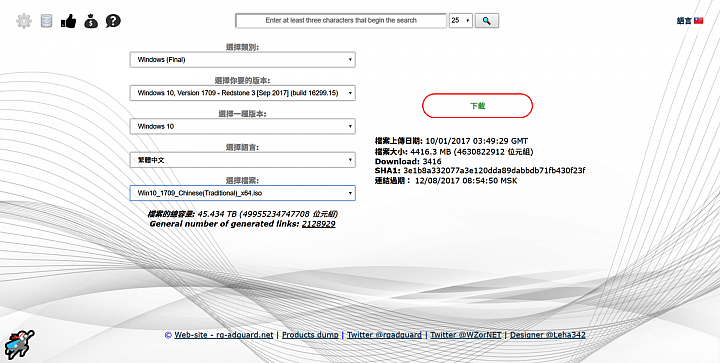This screenshot has width=720, height=363.
Task: Click the money bag donate icon
Action: [x=91, y=21]
